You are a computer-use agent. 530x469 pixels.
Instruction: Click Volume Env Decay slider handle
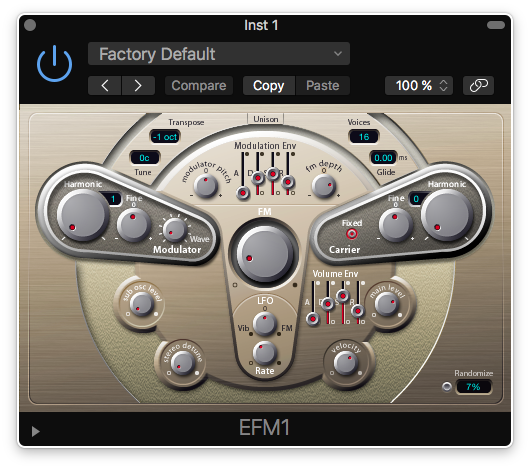(x=328, y=304)
